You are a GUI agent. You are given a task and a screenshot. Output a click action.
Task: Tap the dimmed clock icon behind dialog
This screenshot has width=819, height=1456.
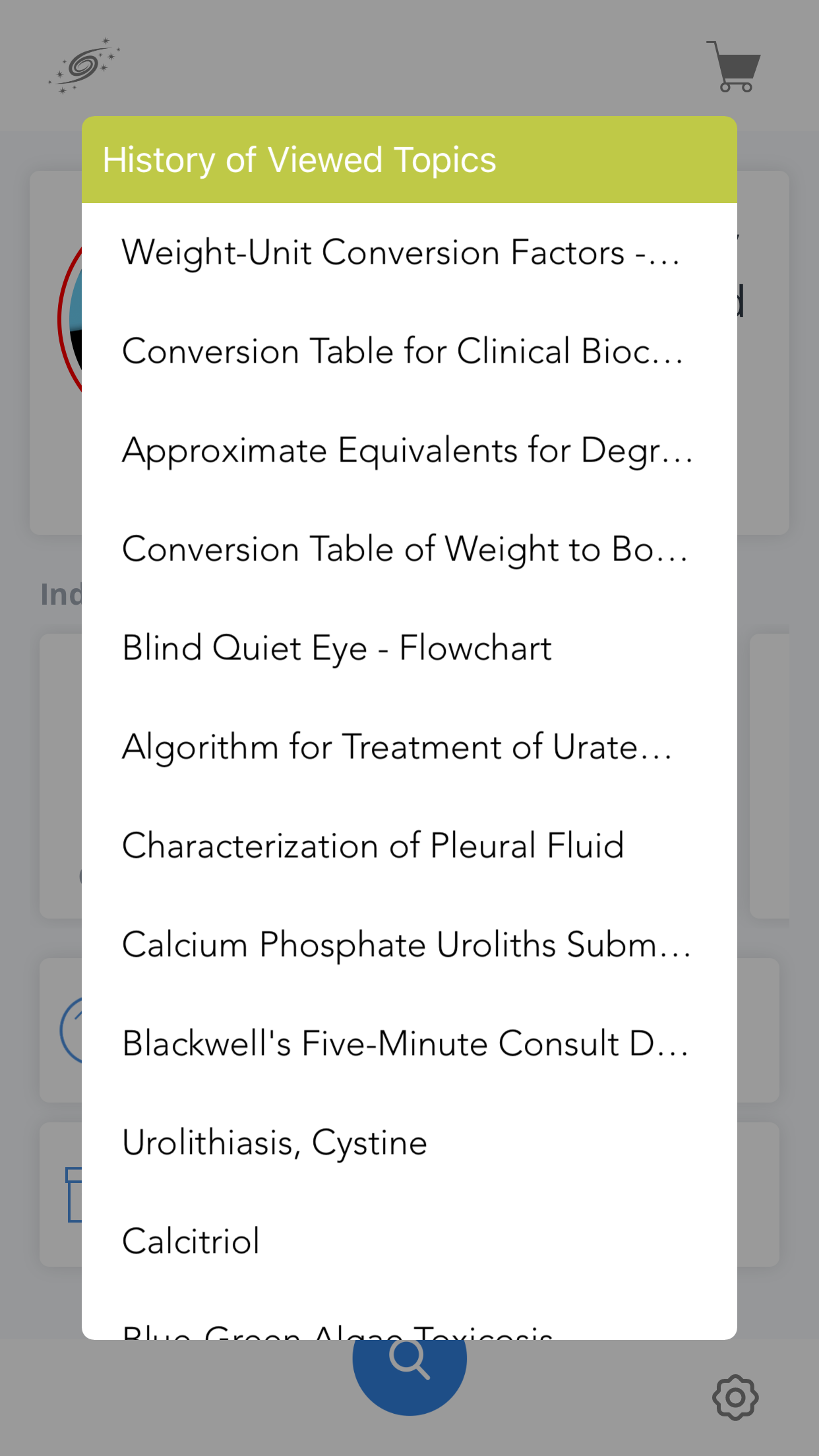pyautogui.click(x=71, y=1030)
